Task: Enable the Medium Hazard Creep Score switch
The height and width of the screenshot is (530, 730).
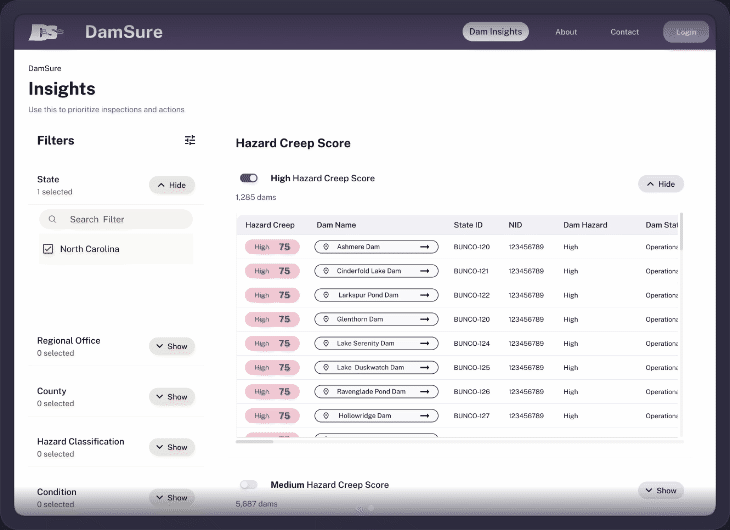Action: pyautogui.click(x=249, y=485)
